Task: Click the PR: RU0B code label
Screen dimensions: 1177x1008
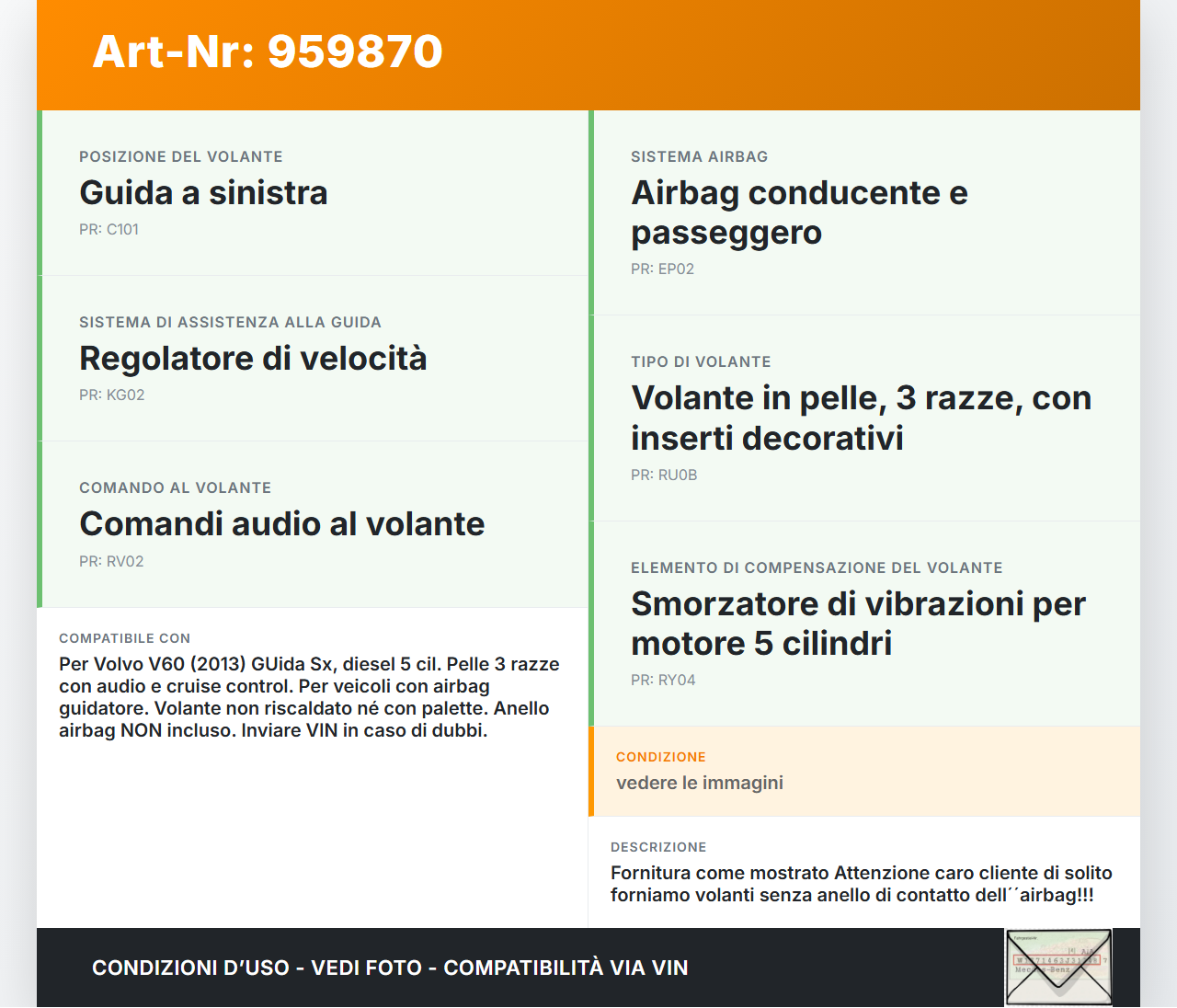Action: (x=663, y=475)
